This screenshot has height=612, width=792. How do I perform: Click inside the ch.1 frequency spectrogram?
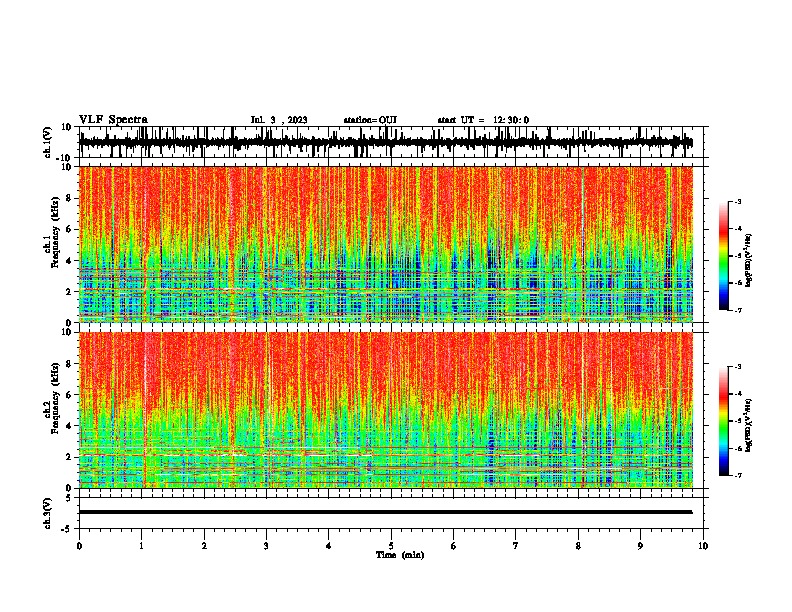click(385, 244)
